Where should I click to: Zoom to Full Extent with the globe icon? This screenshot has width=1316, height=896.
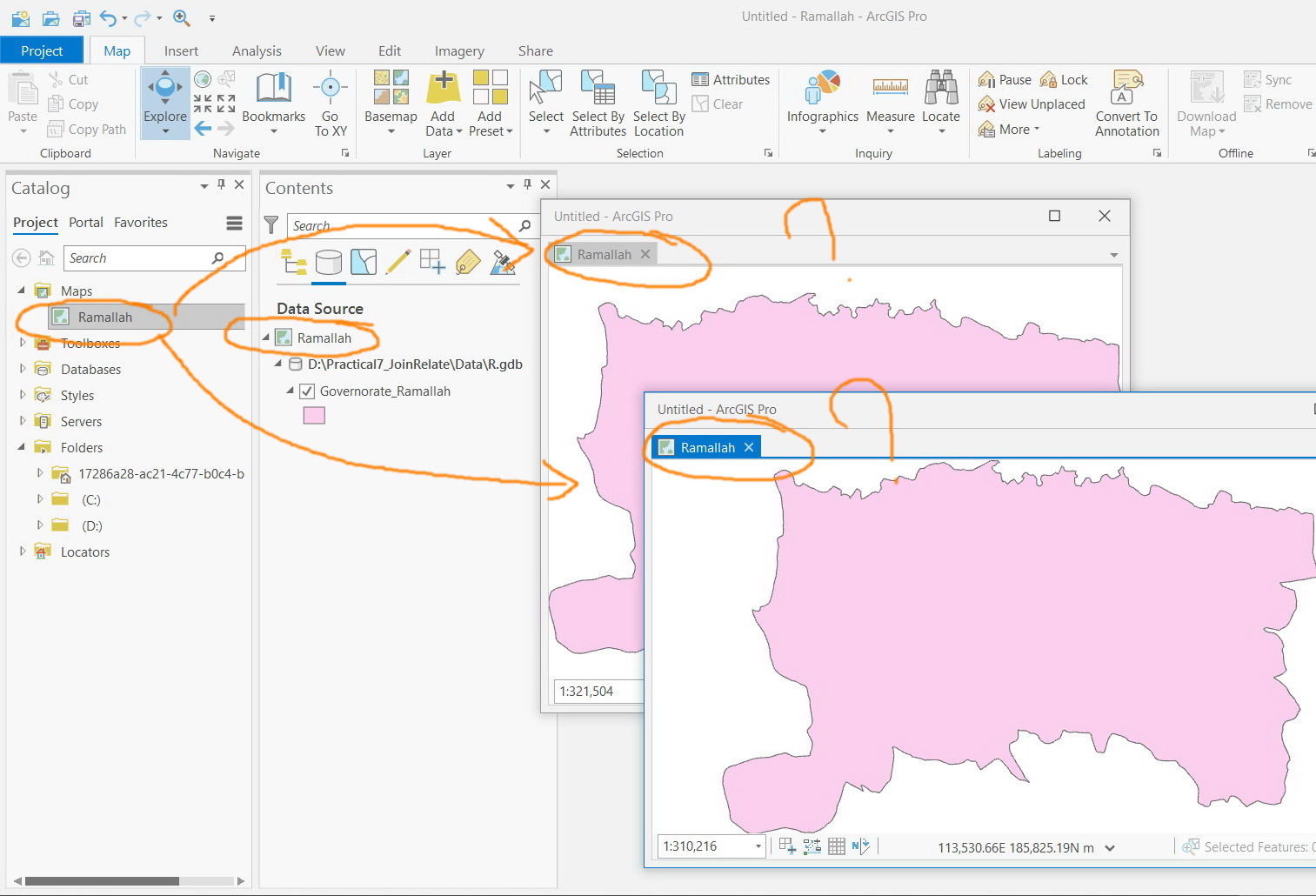[203, 79]
